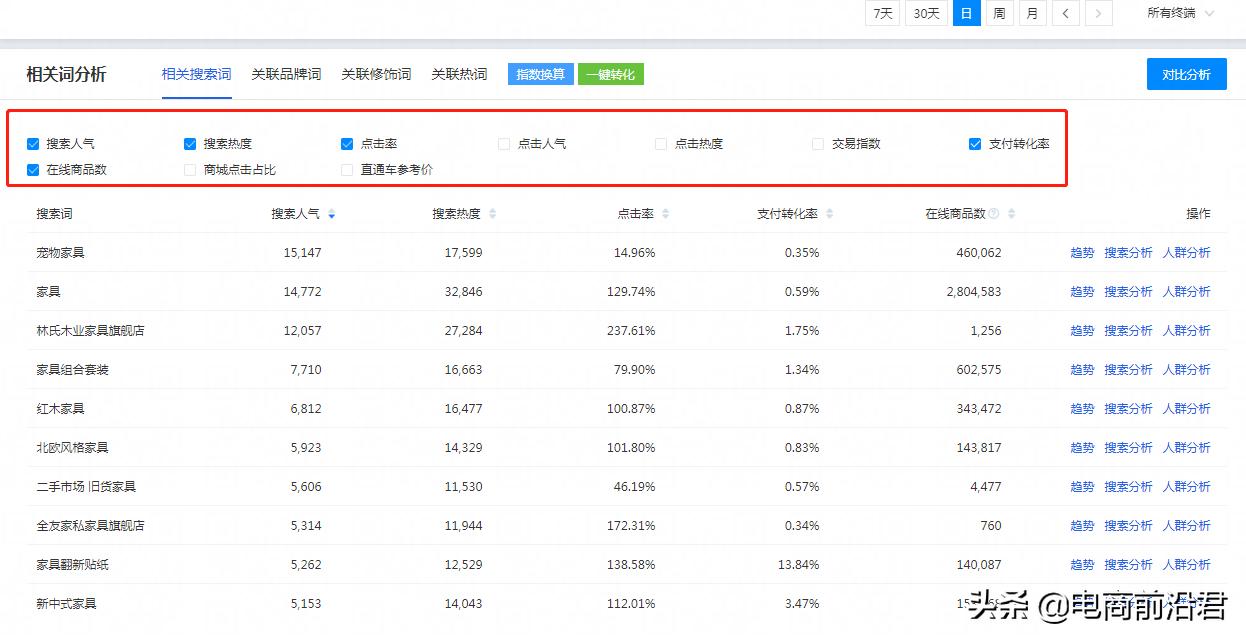This screenshot has width=1246, height=640.
Task: Open 人群分析 for 红木家具 row
Action: tap(1186, 409)
